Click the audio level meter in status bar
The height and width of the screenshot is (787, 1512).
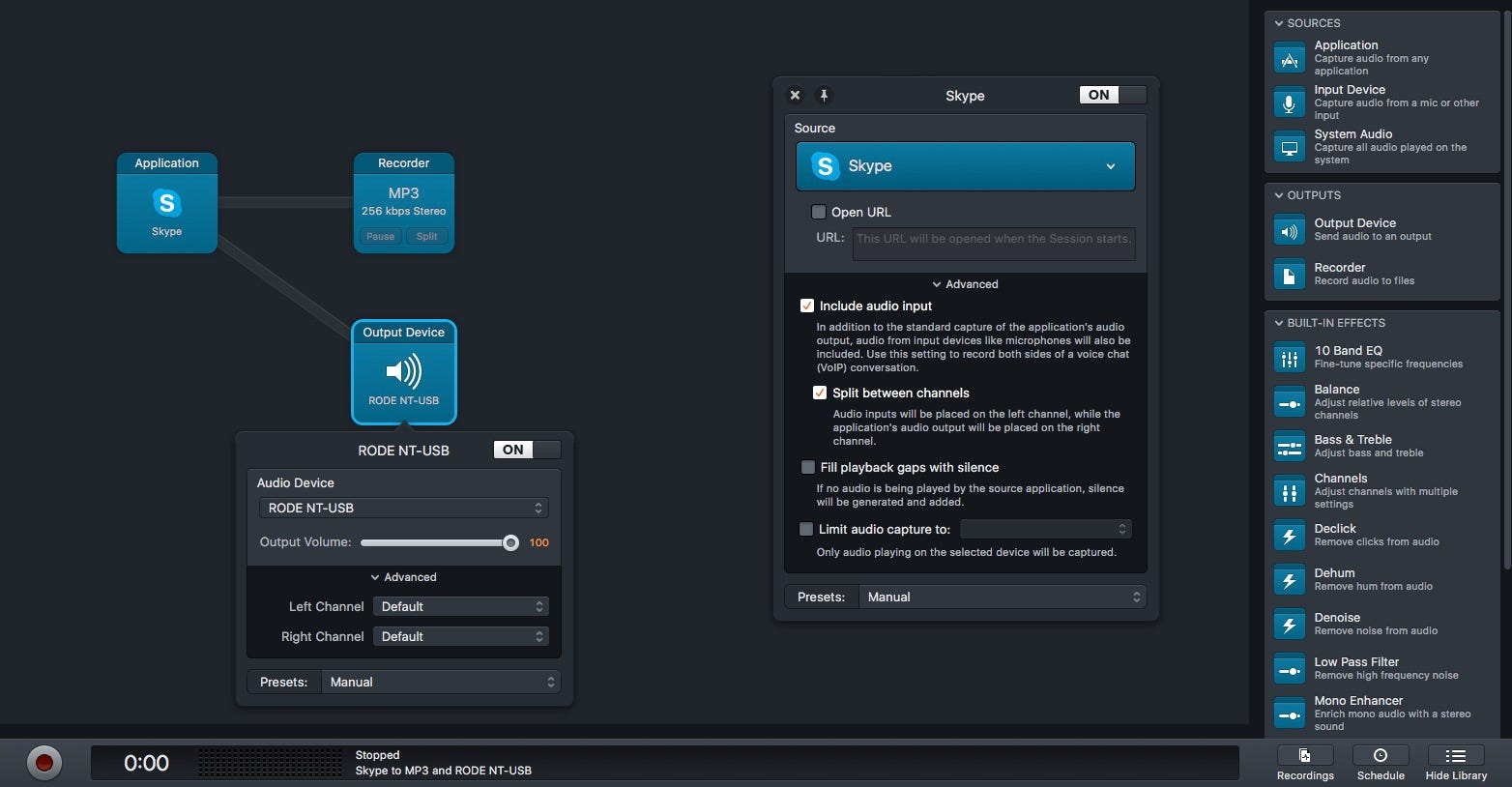pos(270,763)
